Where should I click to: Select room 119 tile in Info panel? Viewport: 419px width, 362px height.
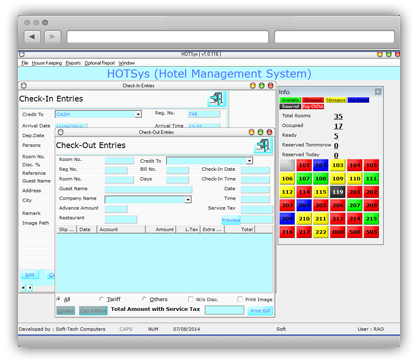point(338,192)
